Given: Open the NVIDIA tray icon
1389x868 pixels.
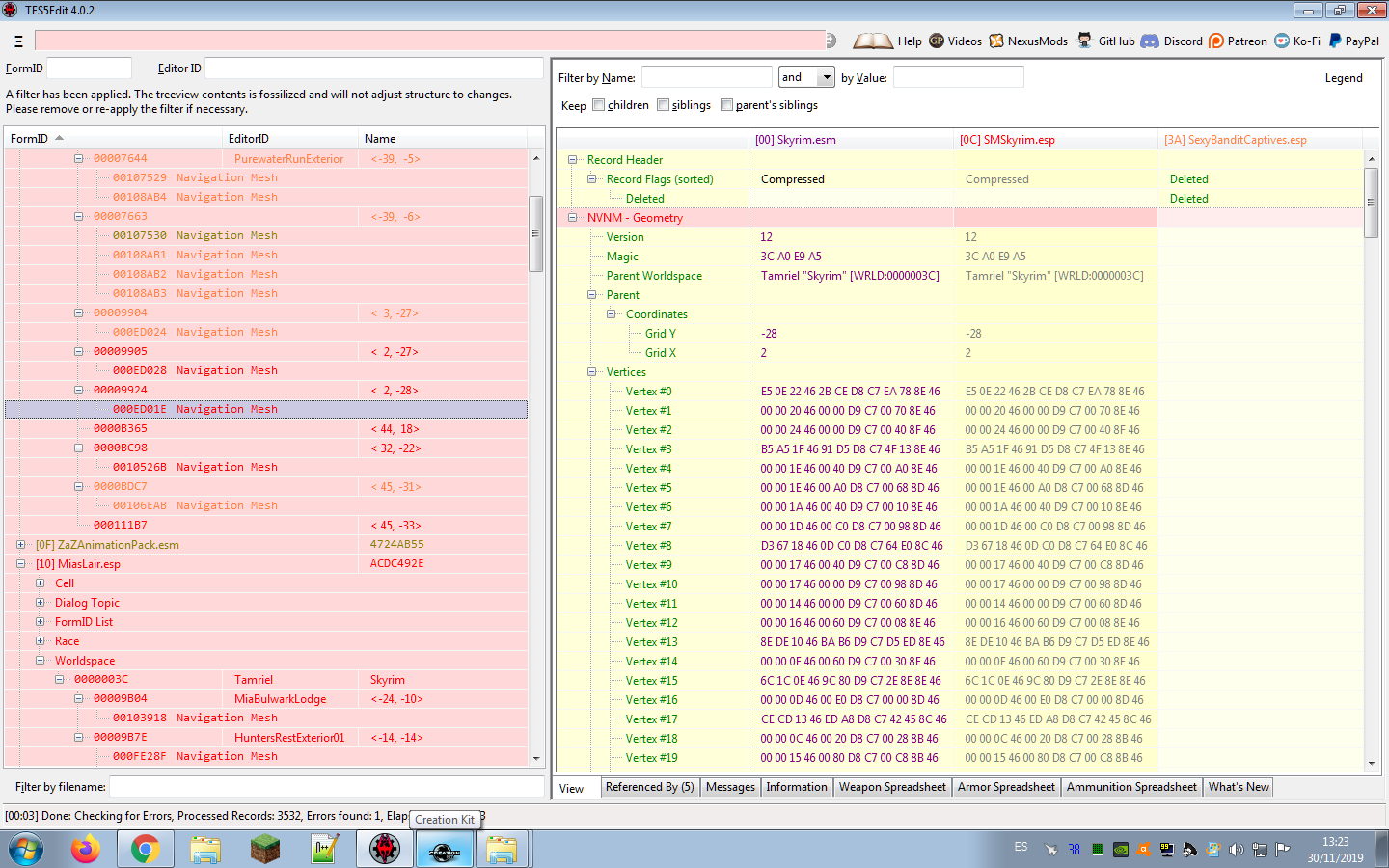Looking at the screenshot, I should click(1121, 850).
